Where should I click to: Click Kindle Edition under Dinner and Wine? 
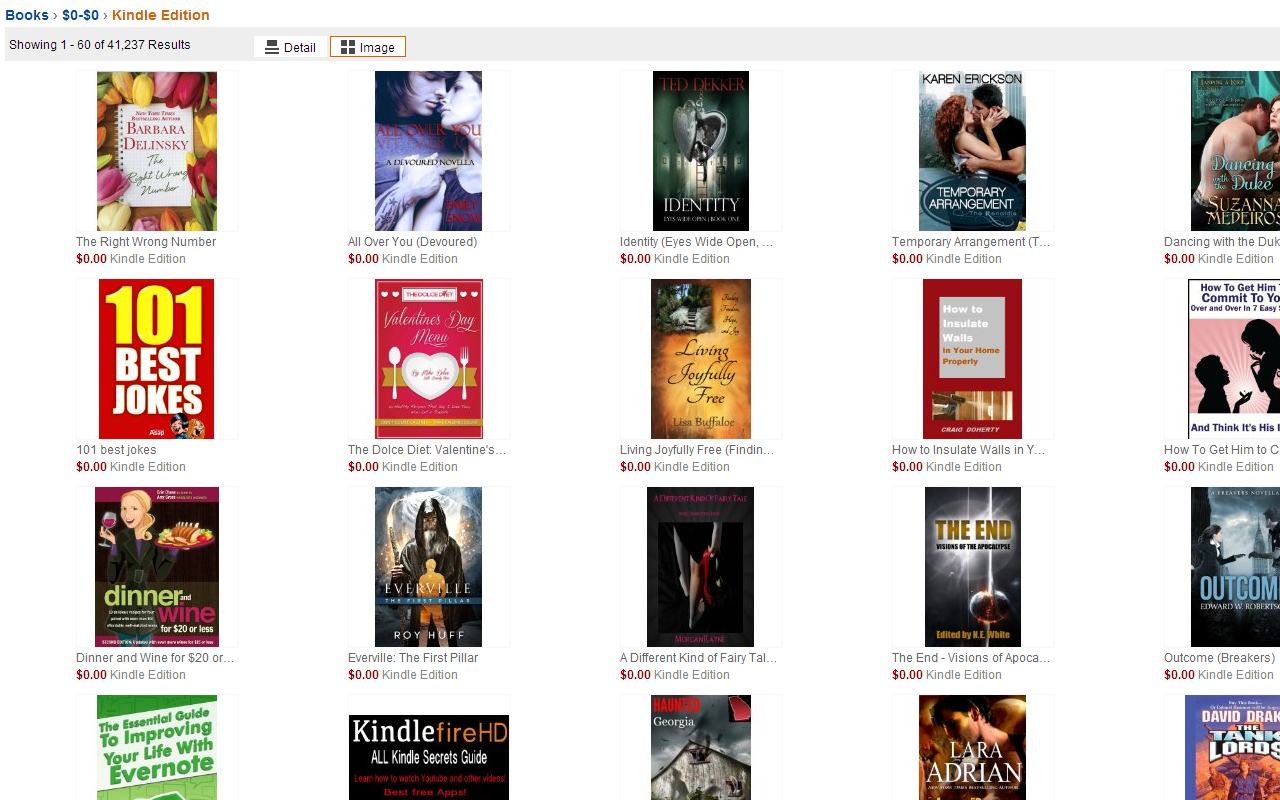click(x=148, y=675)
